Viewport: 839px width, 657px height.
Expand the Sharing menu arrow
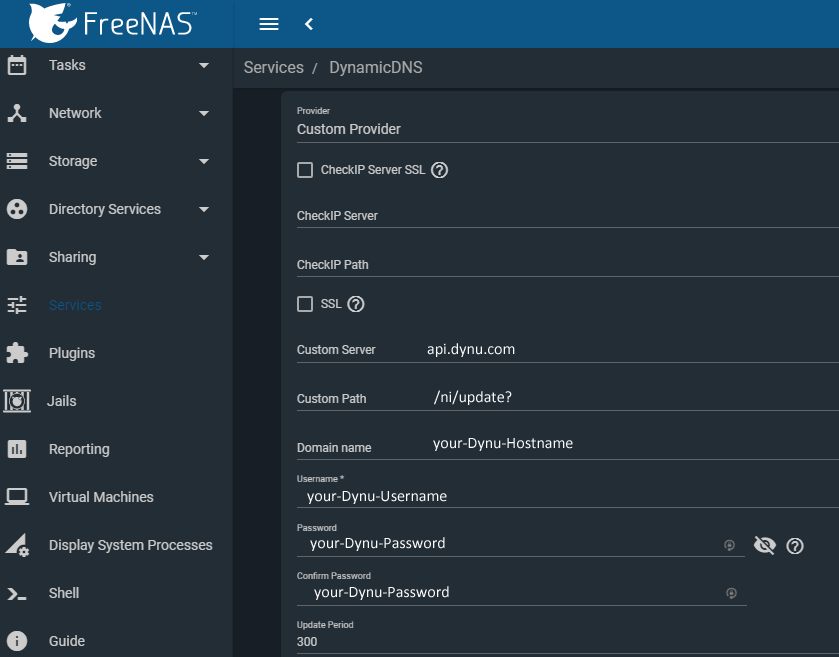tap(204, 257)
